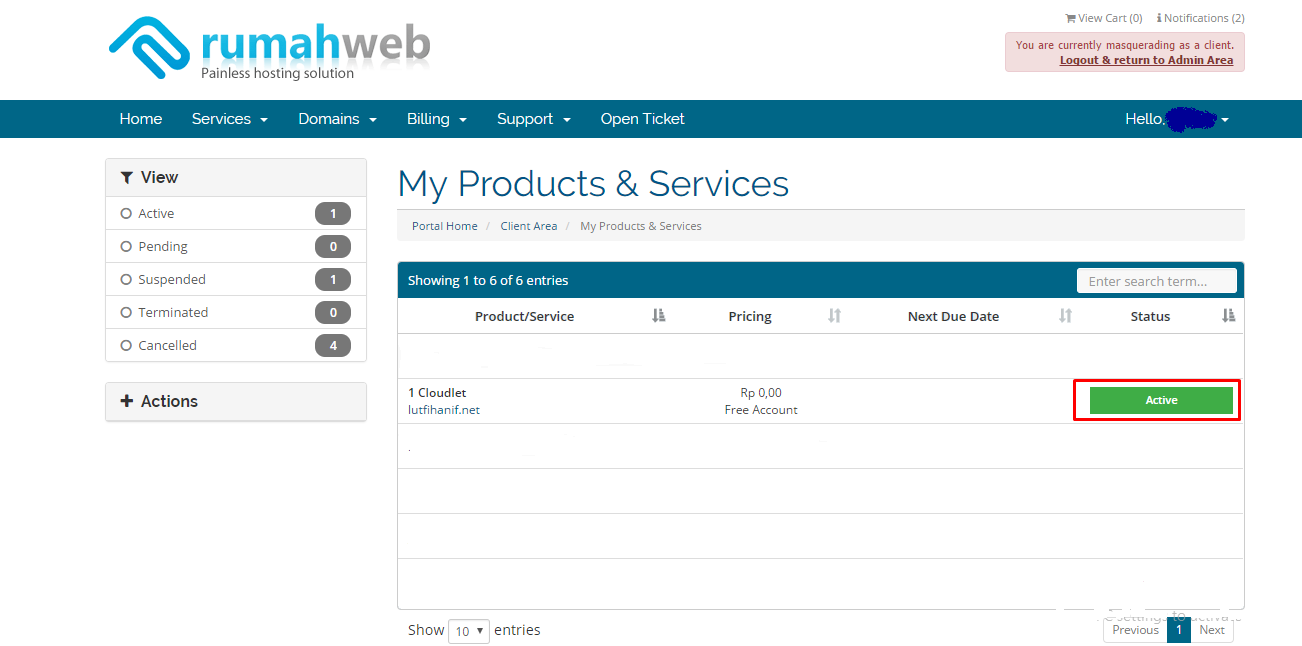Sort by Pricing column icon
The image size is (1302, 646).
[835, 316]
